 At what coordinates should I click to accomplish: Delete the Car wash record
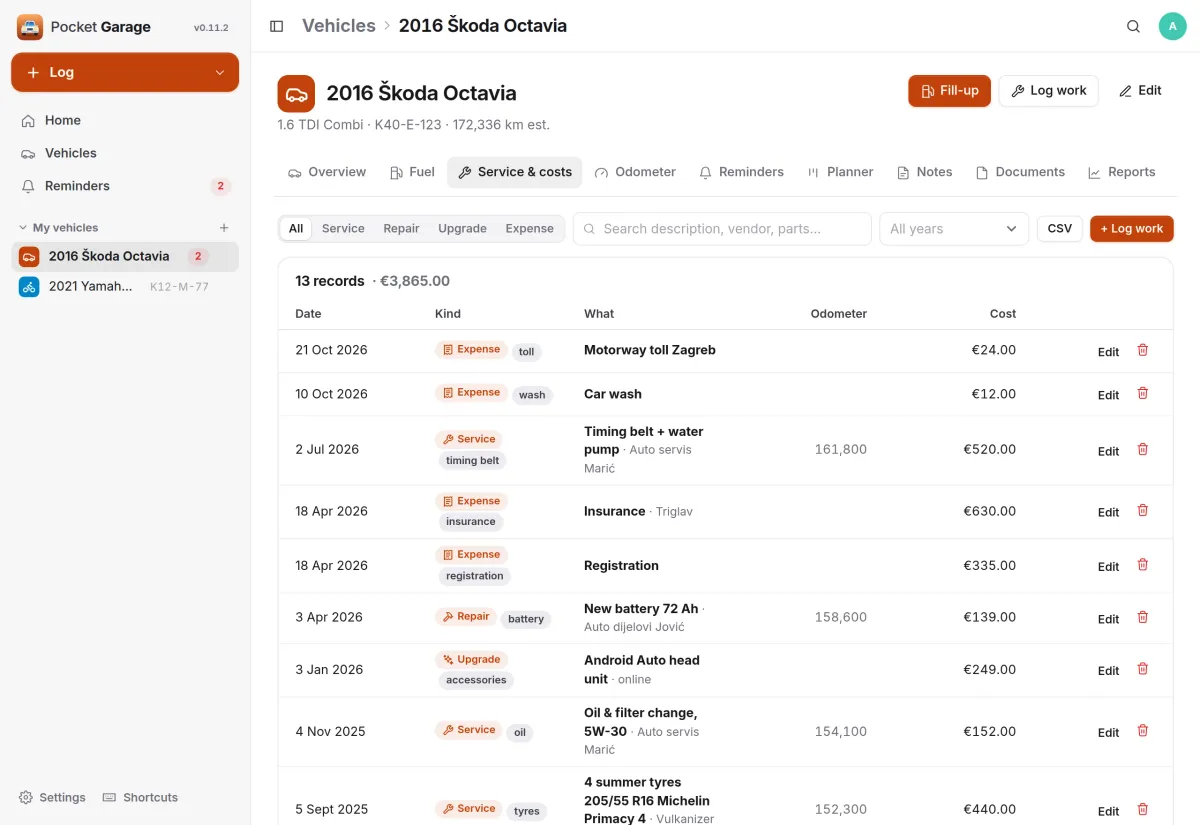[x=1143, y=393]
